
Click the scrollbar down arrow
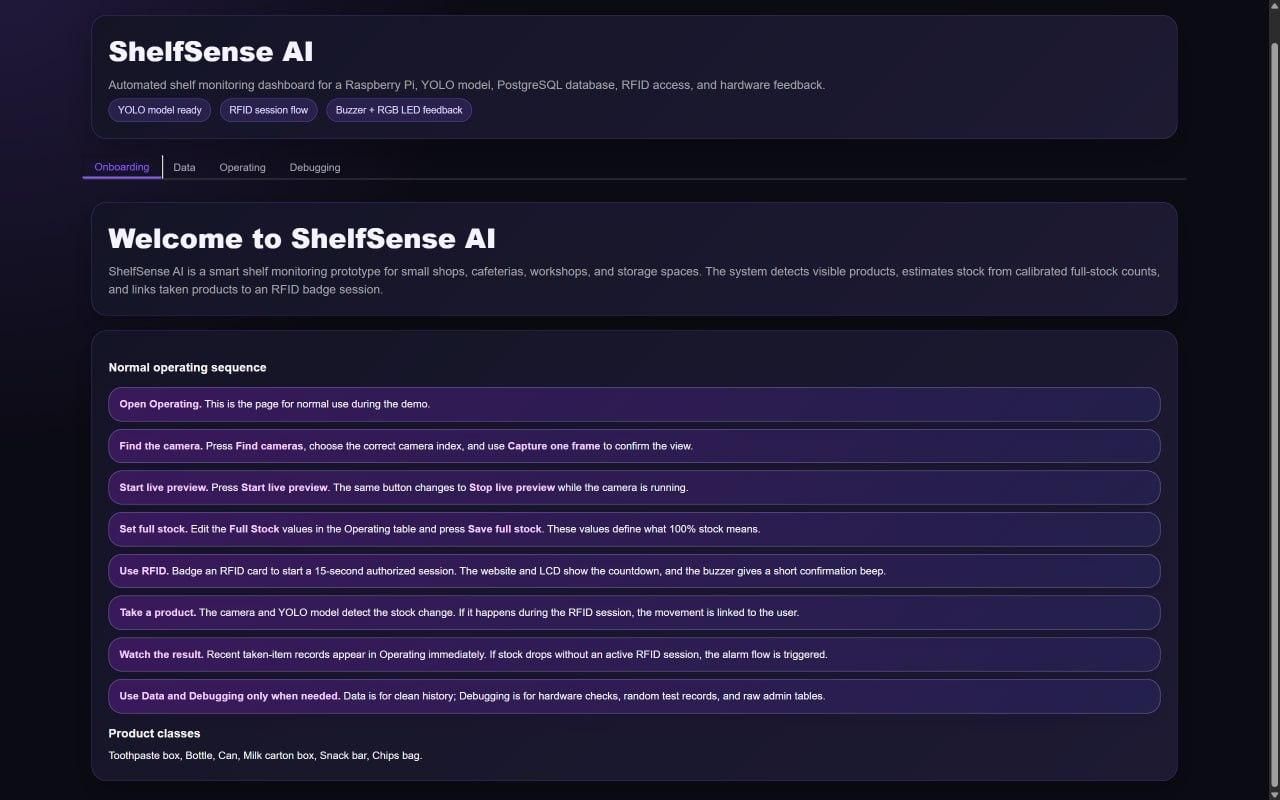pos(1273,793)
